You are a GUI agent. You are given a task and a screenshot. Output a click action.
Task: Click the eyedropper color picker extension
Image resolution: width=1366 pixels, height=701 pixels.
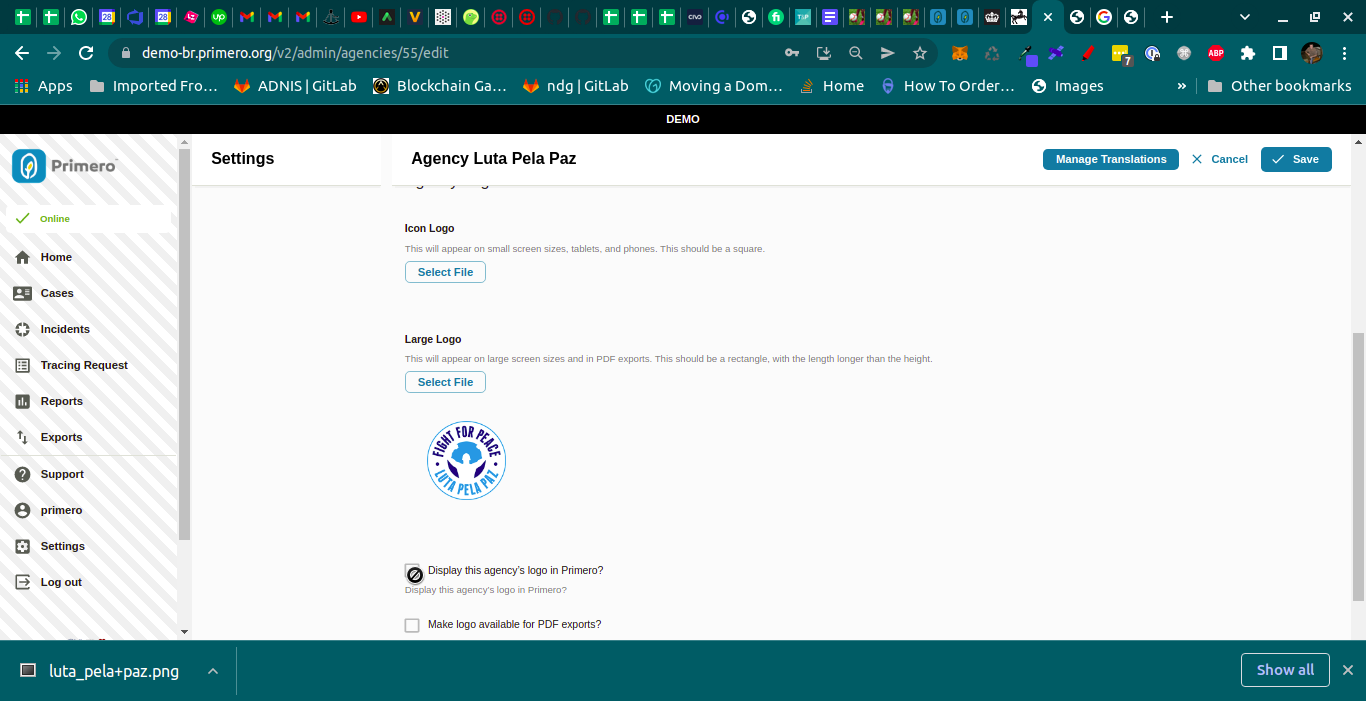[1025, 54]
